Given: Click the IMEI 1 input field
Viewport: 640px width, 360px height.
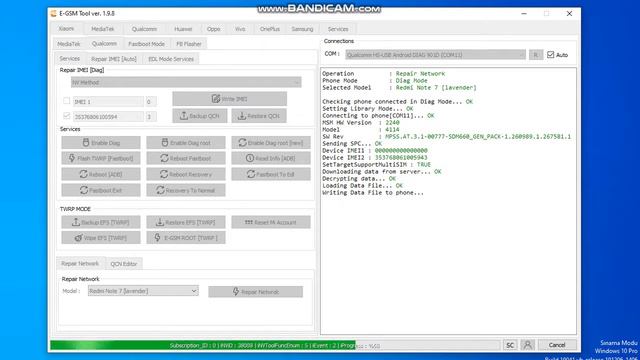Looking at the screenshot, I should pos(108,101).
